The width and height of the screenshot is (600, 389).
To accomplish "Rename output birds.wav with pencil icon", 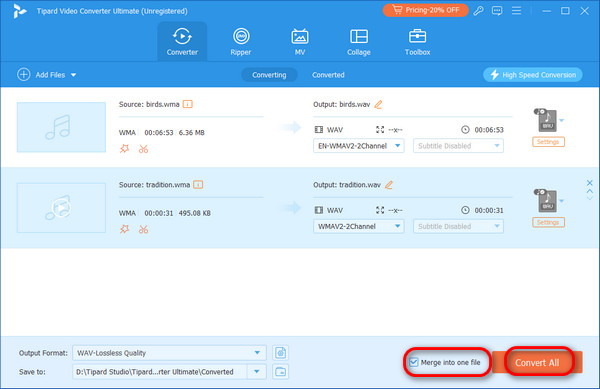I will click(378, 104).
